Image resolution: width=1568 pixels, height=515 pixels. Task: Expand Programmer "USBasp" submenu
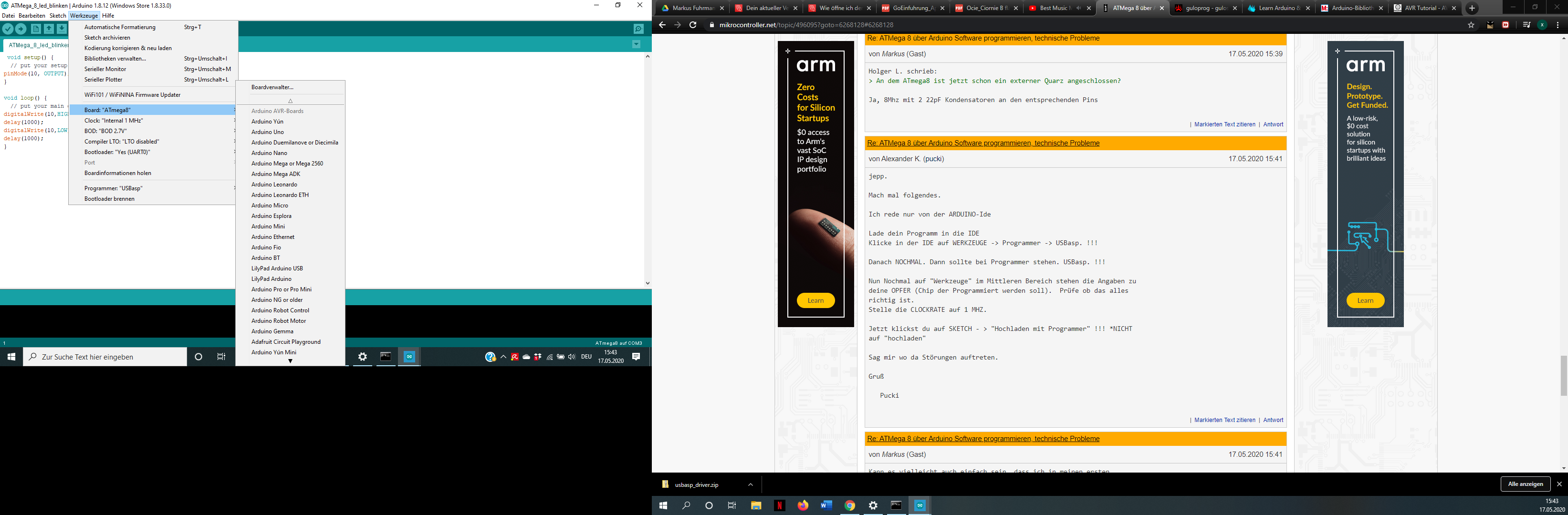(152, 188)
